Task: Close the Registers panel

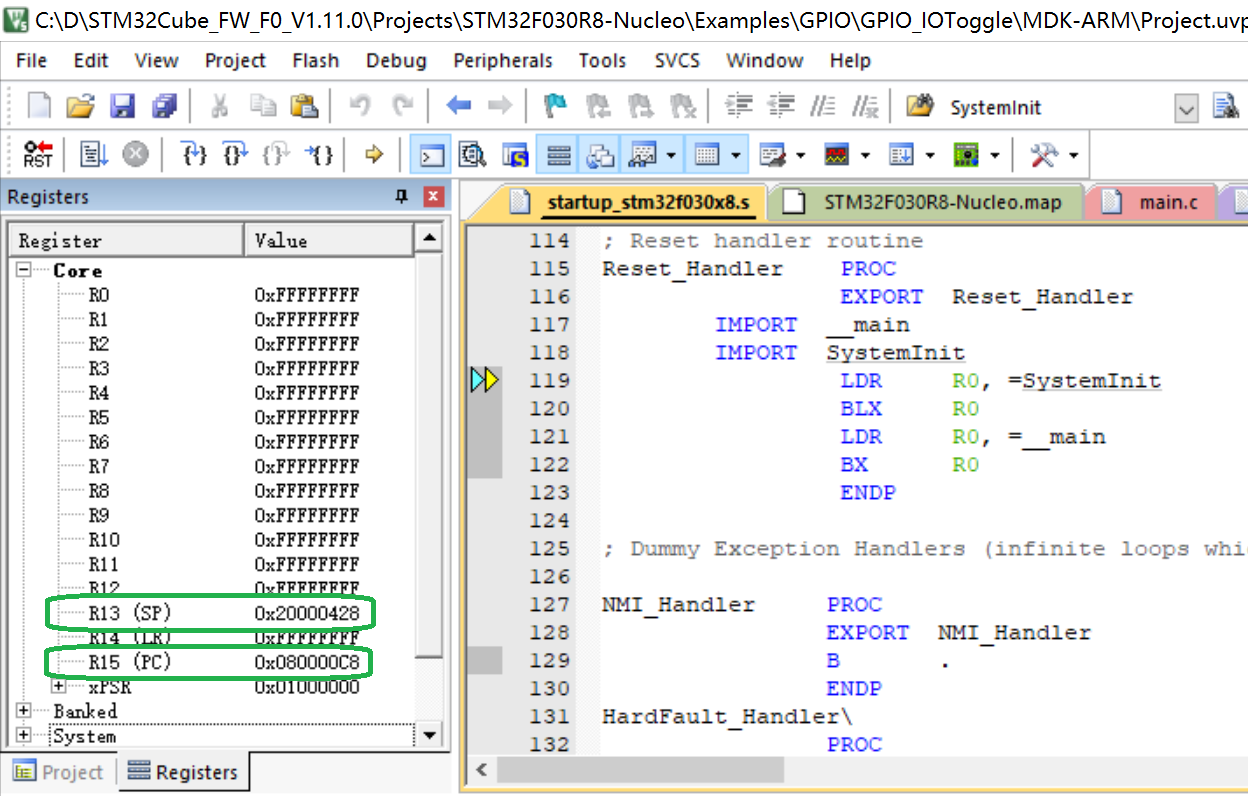Action: click(x=433, y=196)
